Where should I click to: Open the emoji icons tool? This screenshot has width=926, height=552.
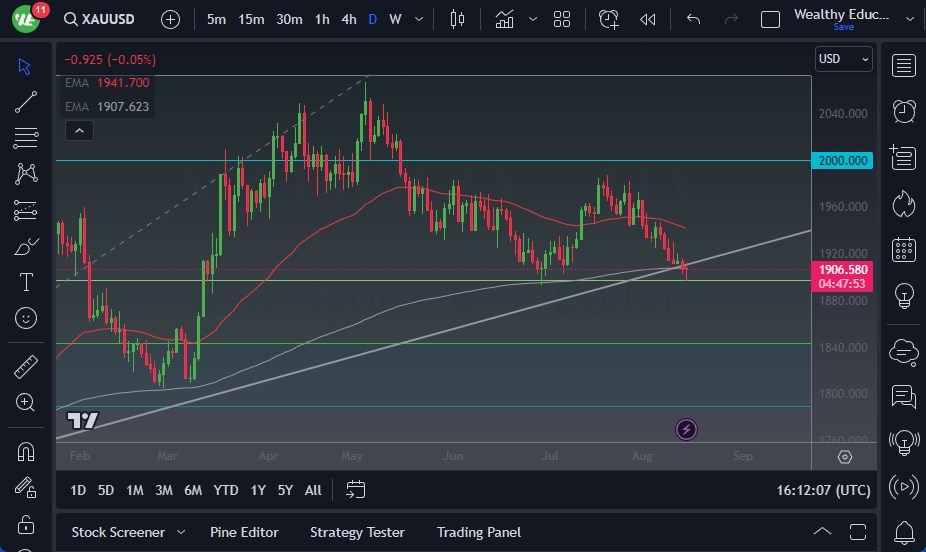[26, 319]
